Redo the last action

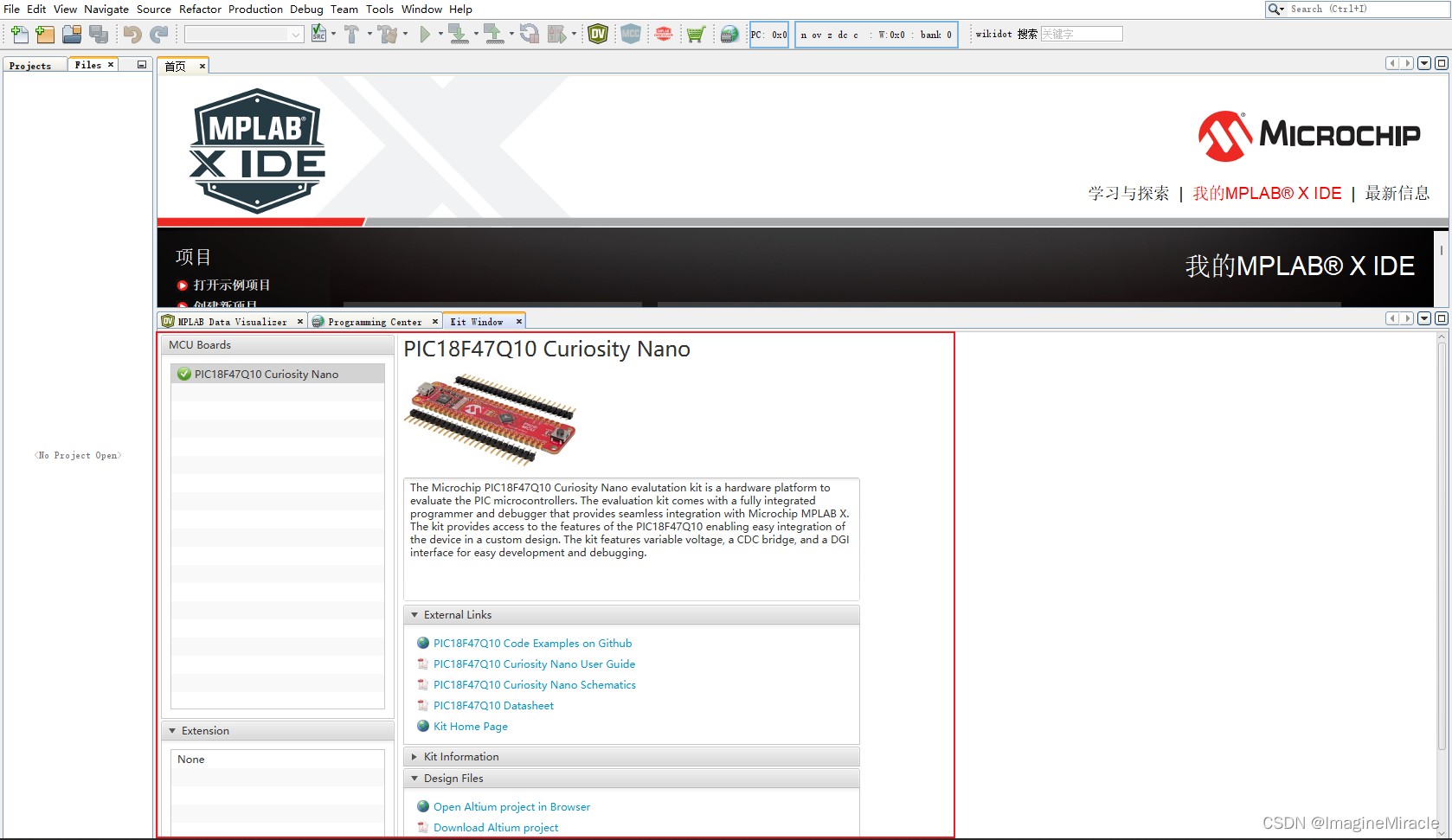coord(158,34)
